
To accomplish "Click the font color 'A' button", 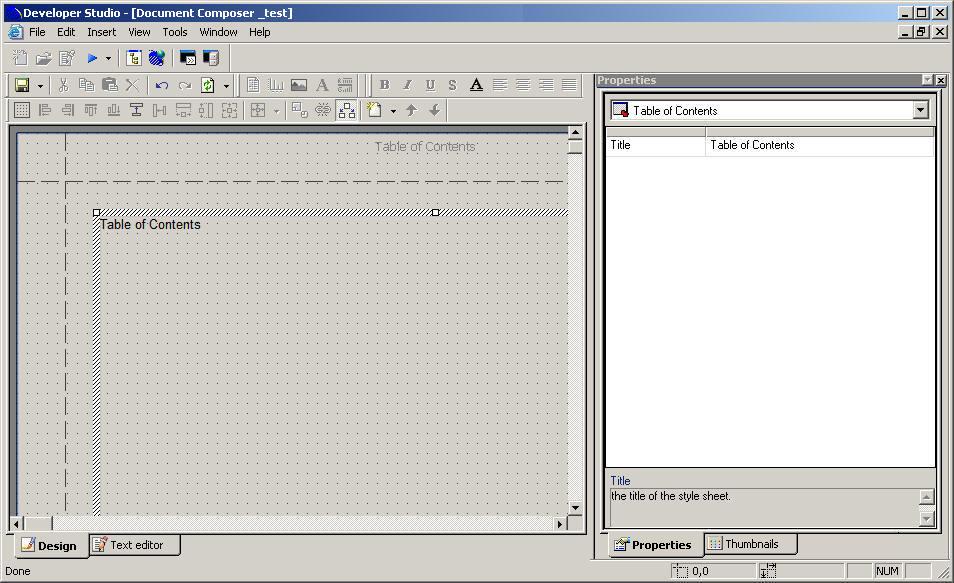I will point(476,85).
